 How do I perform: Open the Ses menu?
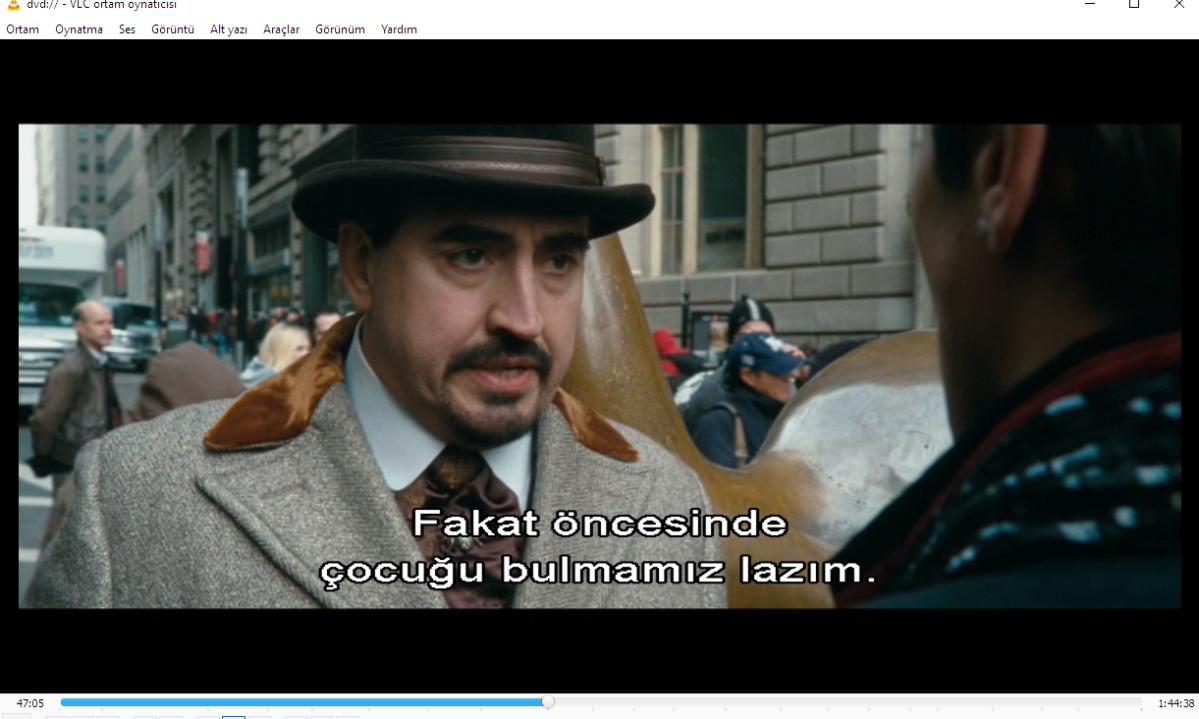127,29
